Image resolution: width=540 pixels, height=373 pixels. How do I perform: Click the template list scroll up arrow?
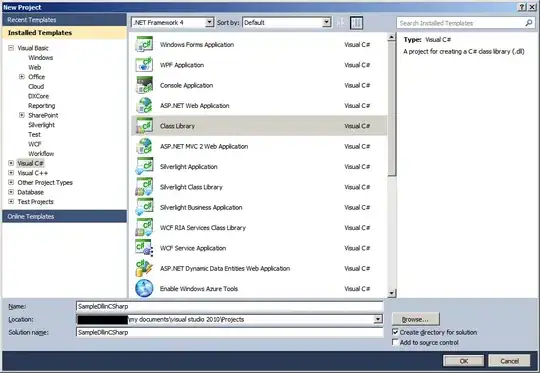[392, 37]
